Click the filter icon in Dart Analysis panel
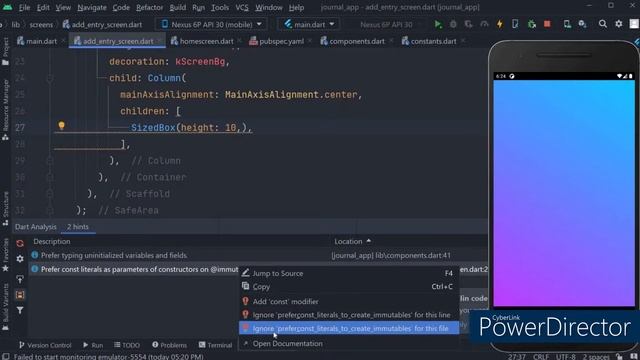The image size is (640, 360). 20,311
